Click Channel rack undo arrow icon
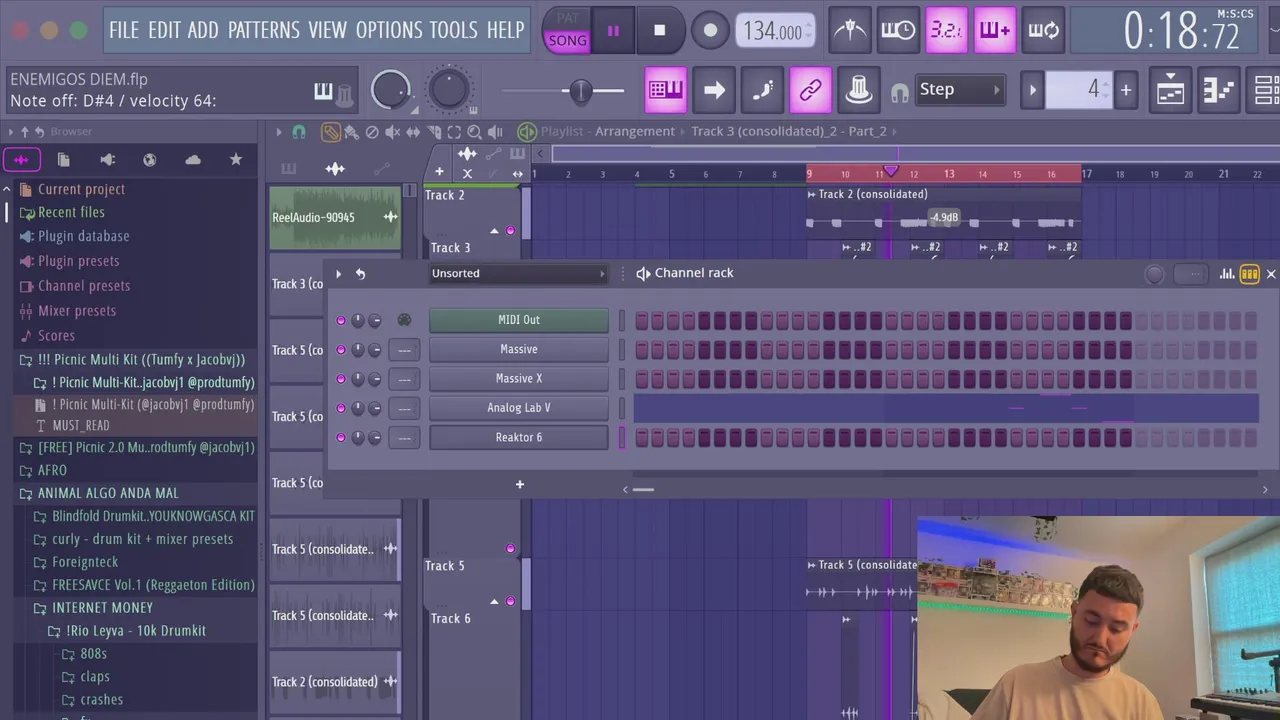The height and width of the screenshot is (720, 1280). click(x=360, y=273)
